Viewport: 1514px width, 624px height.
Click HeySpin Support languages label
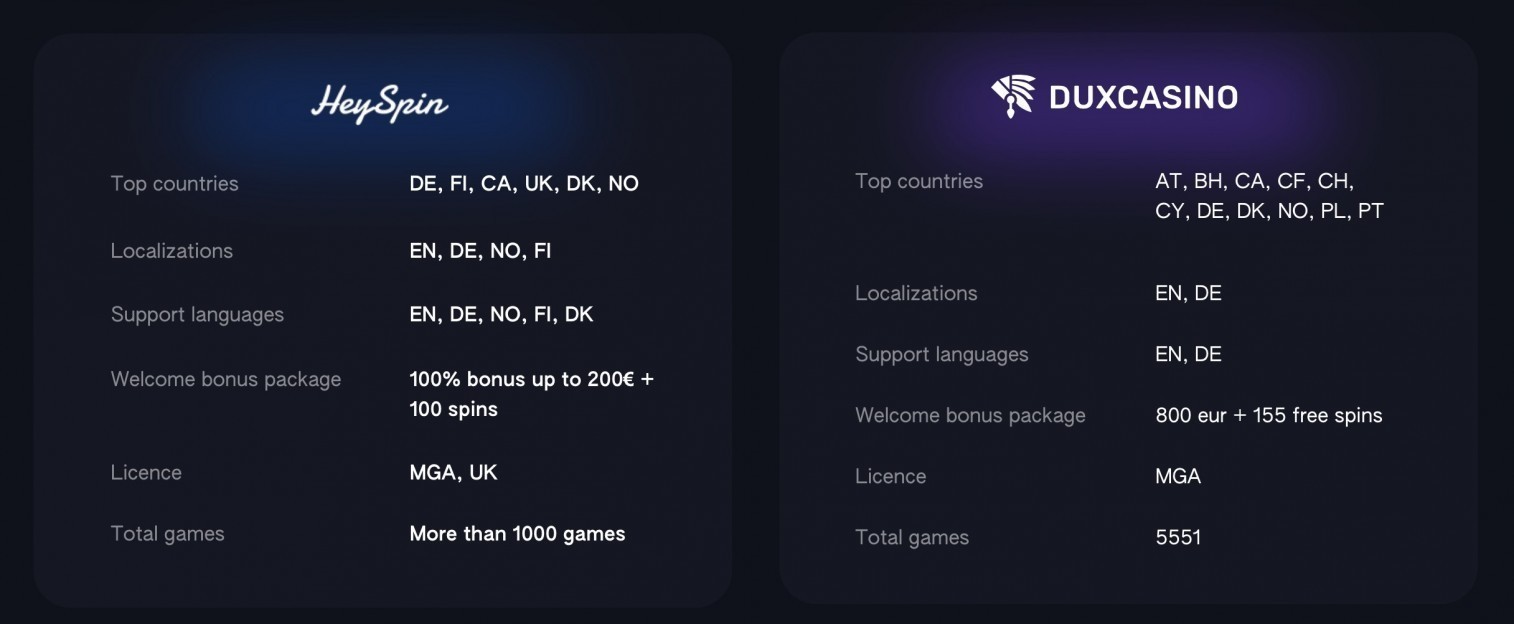pyautogui.click(x=197, y=315)
